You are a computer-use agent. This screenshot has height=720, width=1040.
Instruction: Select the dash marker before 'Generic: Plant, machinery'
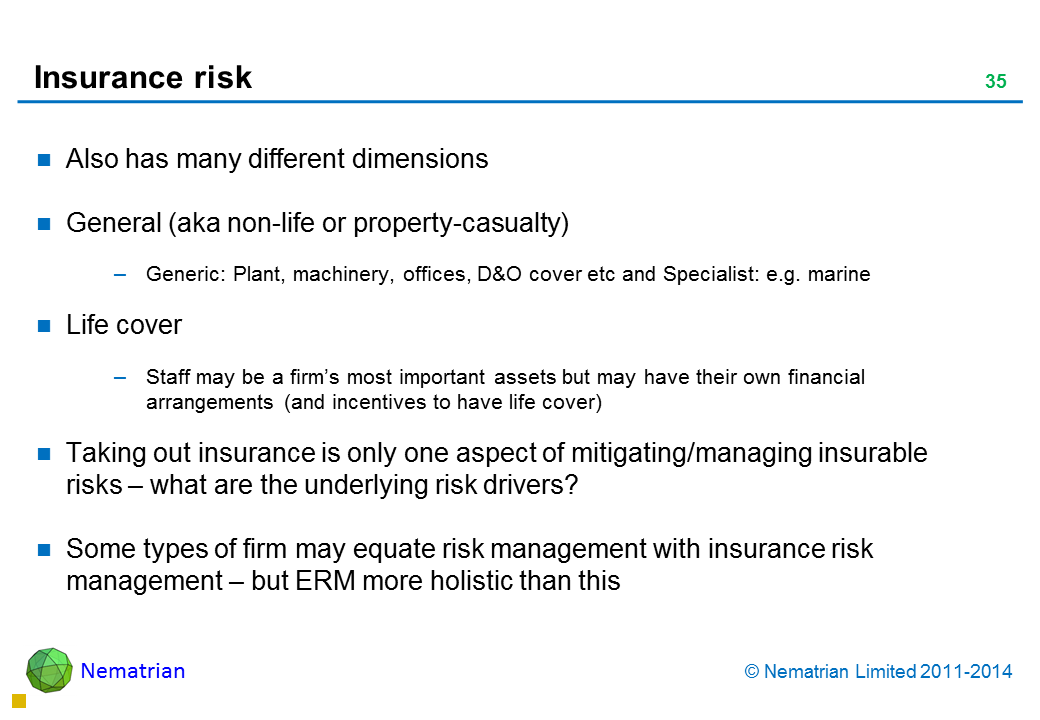point(121,276)
